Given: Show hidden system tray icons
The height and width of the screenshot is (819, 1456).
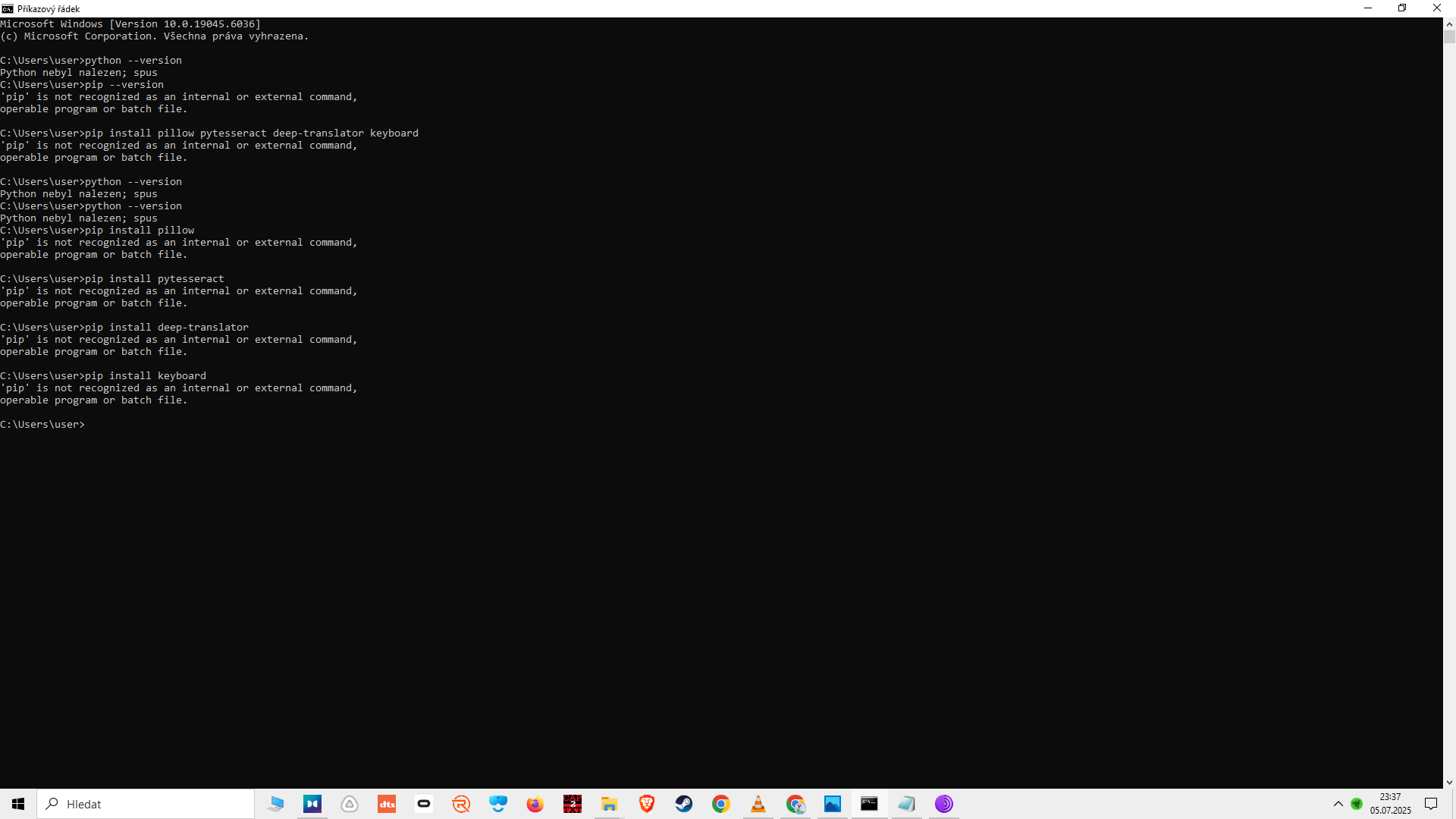Looking at the screenshot, I should point(1338,804).
